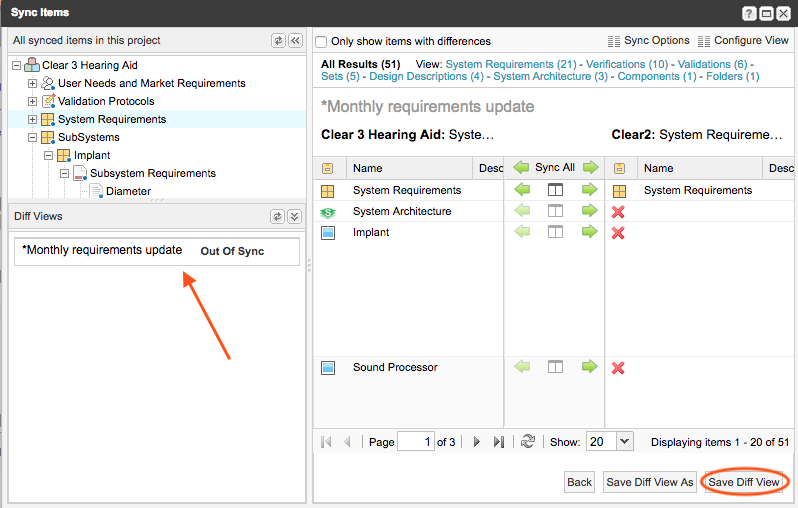The image size is (798, 508).
Task: Click Sync All right arrow in header
Action: tap(590, 168)
